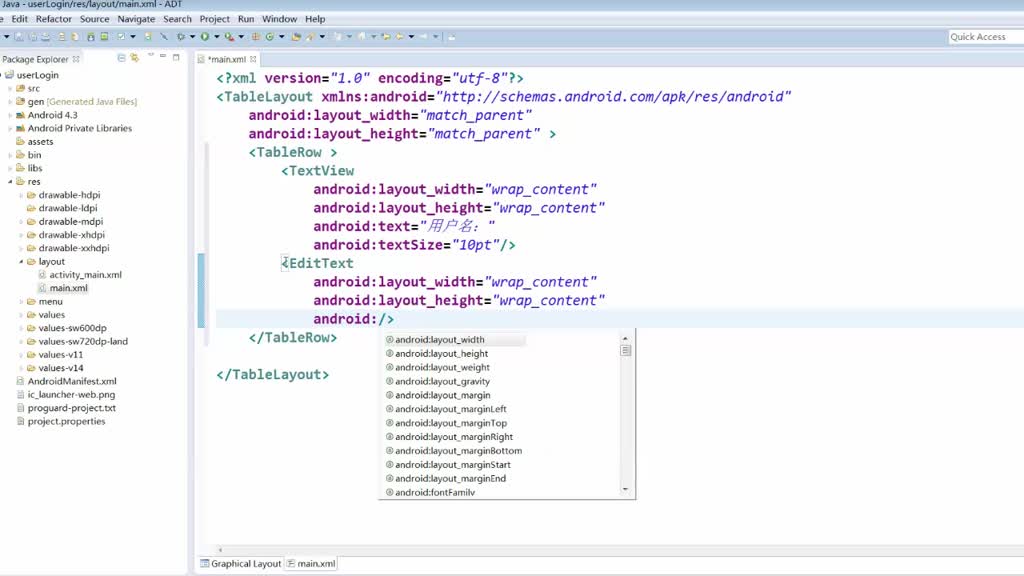This screenshot has height=576, width=1024.
Task: Click the New Java Class icon
Action: click(x=270, y=37)
